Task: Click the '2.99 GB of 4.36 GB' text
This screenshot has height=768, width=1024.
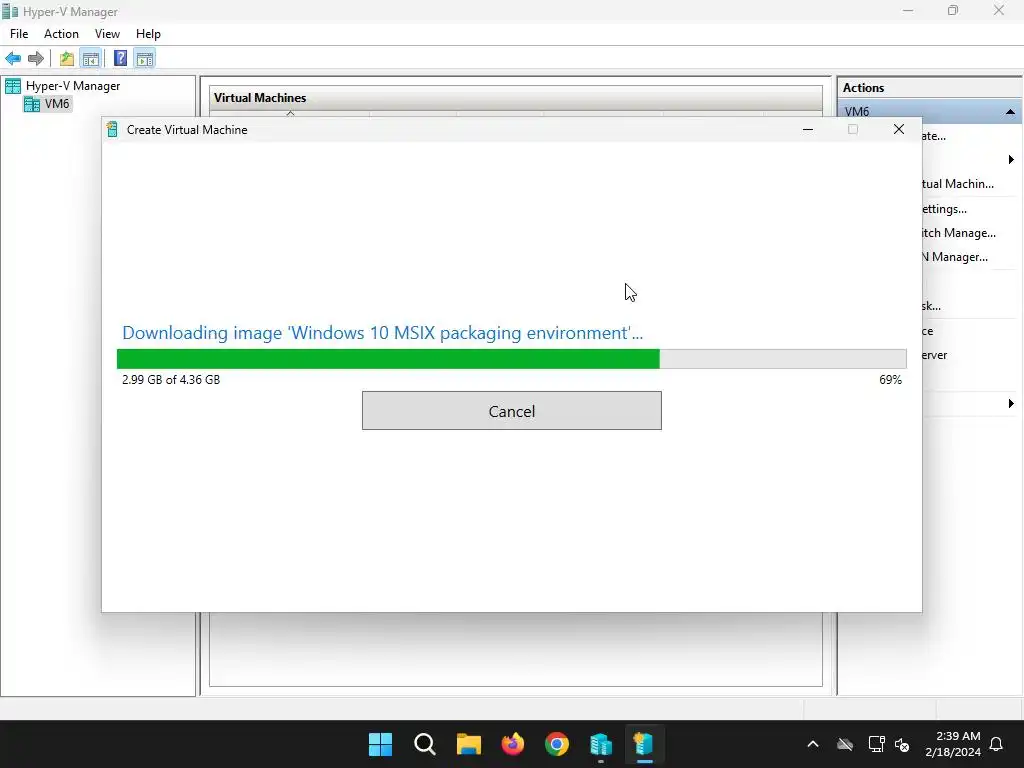Action: pyautogui.click(x=171, y=379)
